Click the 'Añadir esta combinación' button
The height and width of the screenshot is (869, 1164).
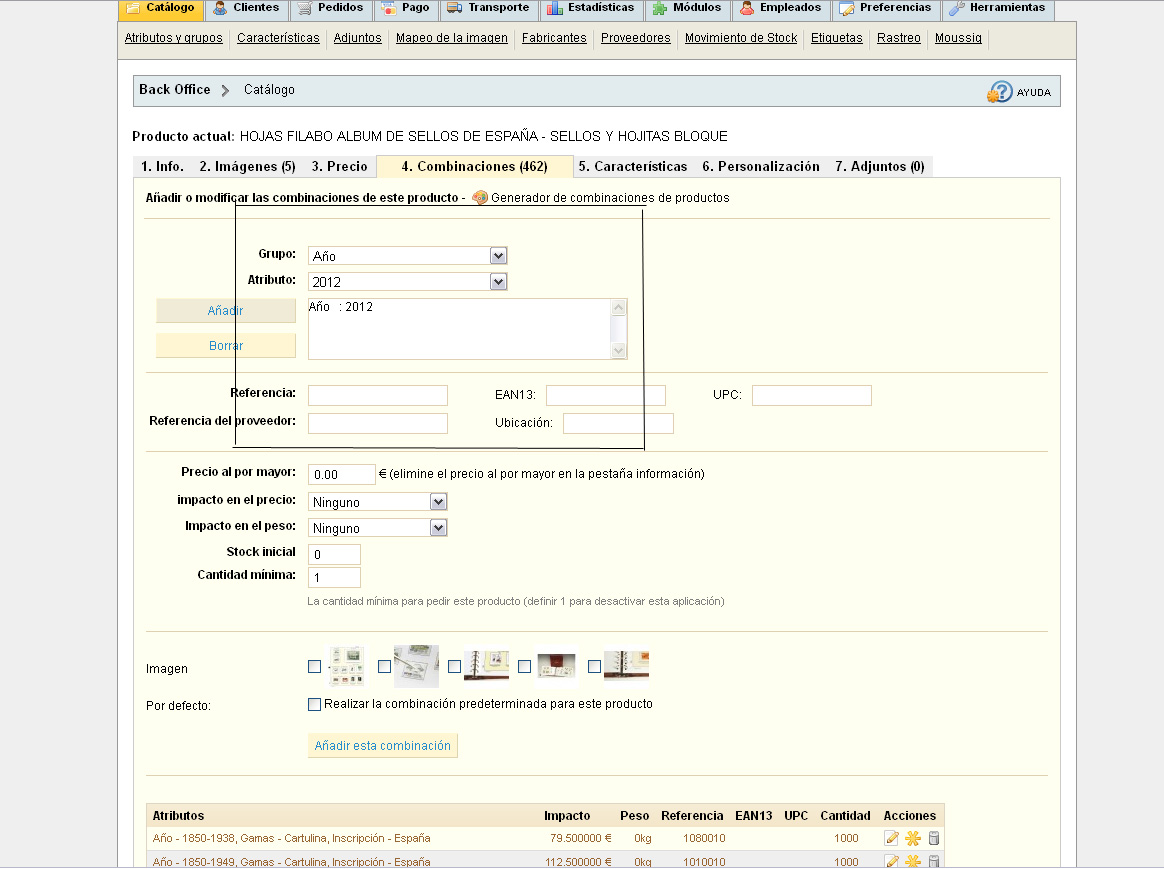382,746
